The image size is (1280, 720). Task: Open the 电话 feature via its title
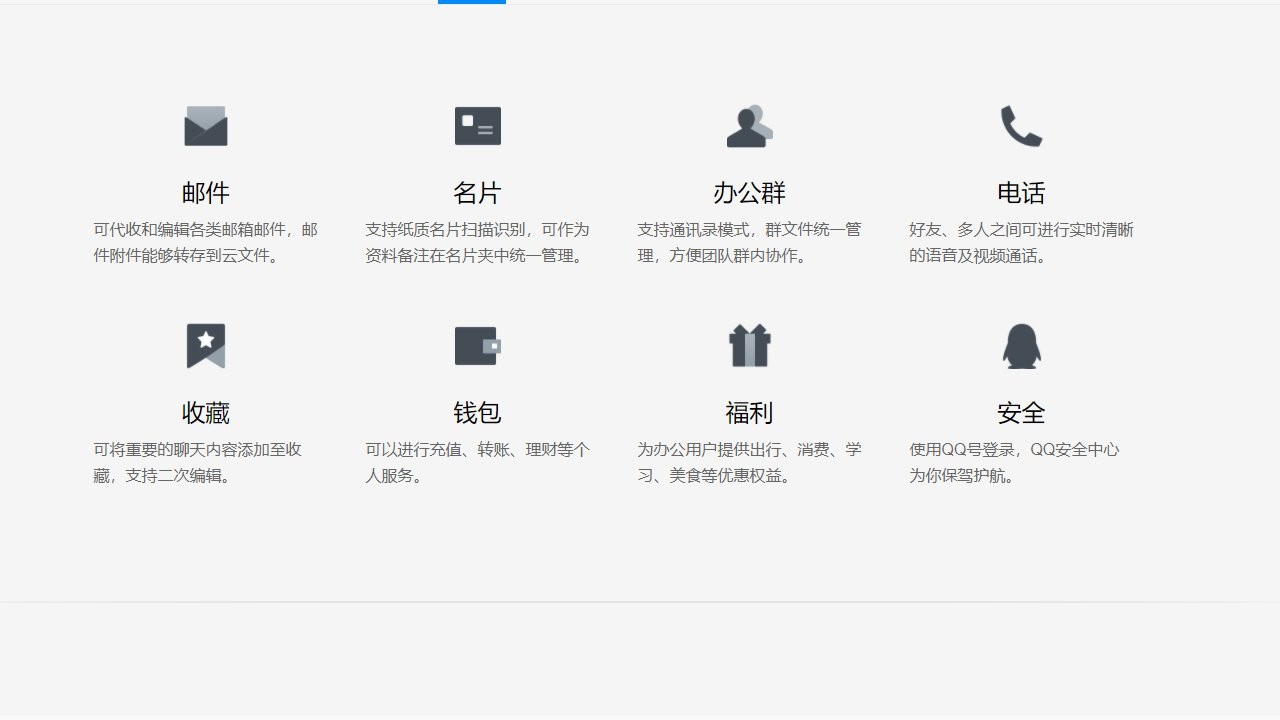(1021, 192)
